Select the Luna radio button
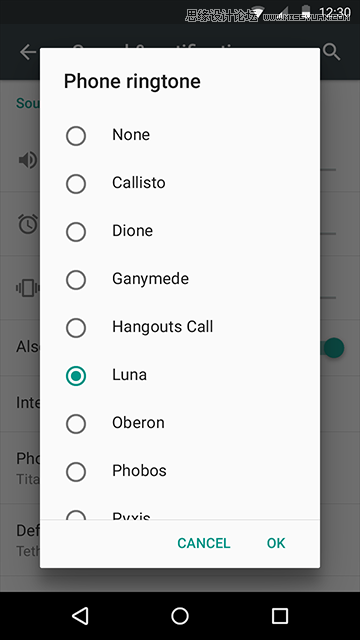The height and width of the screenshot is (640, 360). [x=76, y=376]
